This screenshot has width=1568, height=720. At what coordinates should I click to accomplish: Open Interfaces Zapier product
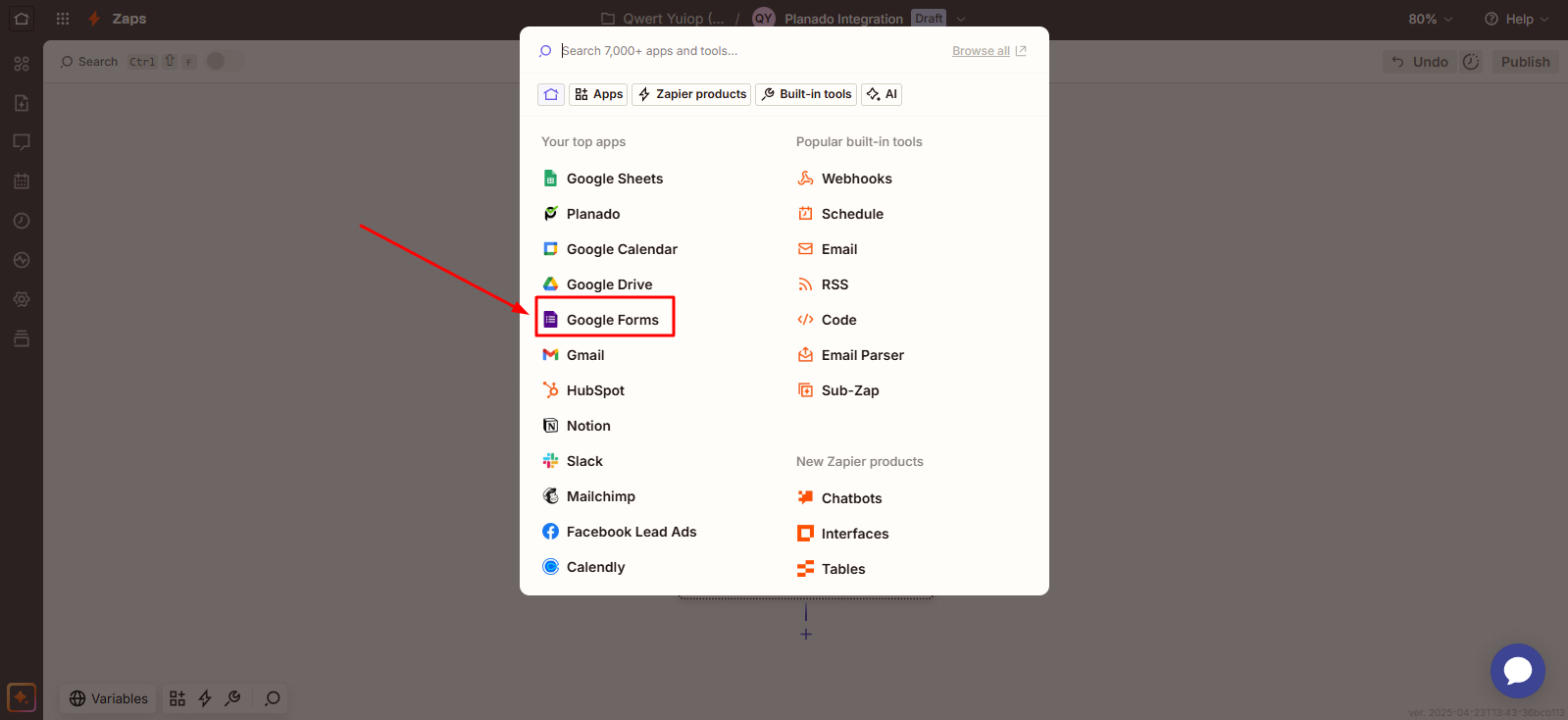pyautogui.click(x=843, y=534)
